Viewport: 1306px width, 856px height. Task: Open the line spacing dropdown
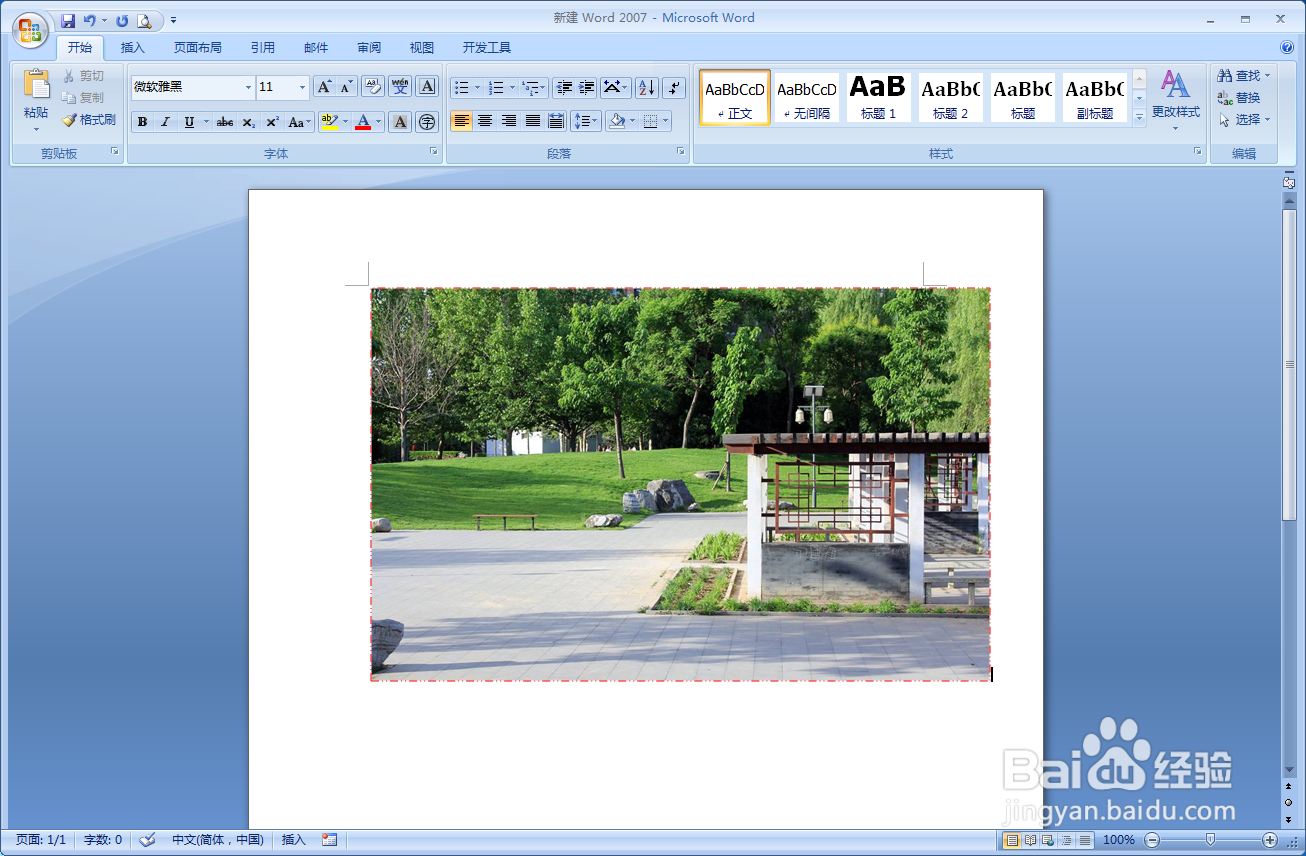click(x=585, y=121)
